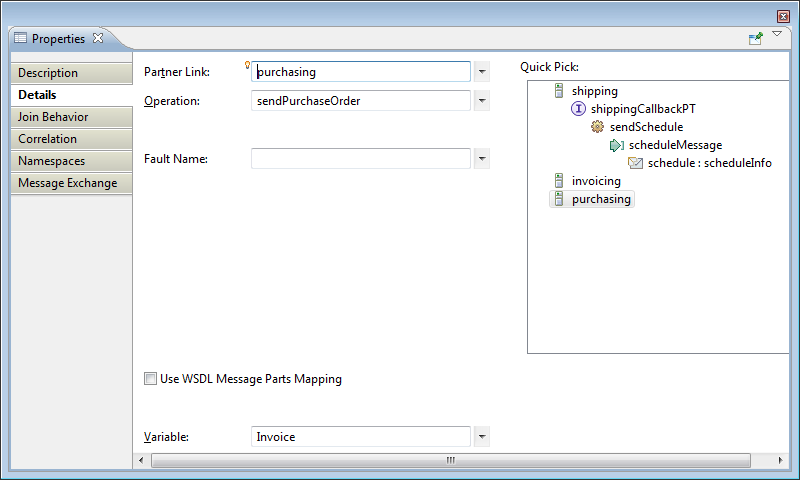The image size is (800, 480).
Task: Click the shipping partner link icon
Action: 559,91
